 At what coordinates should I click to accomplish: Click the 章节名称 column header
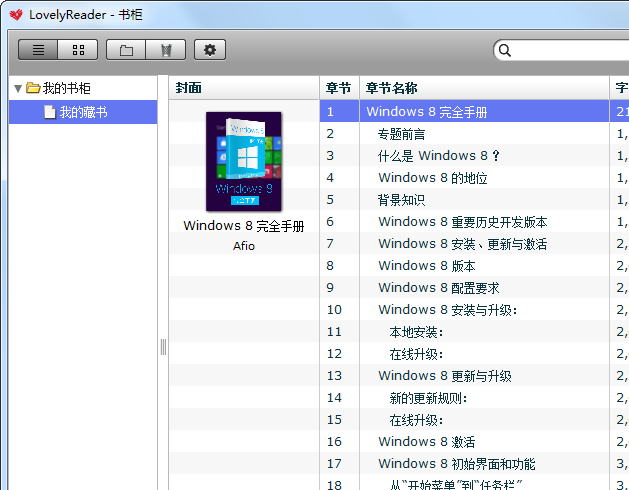coord(391,88)
